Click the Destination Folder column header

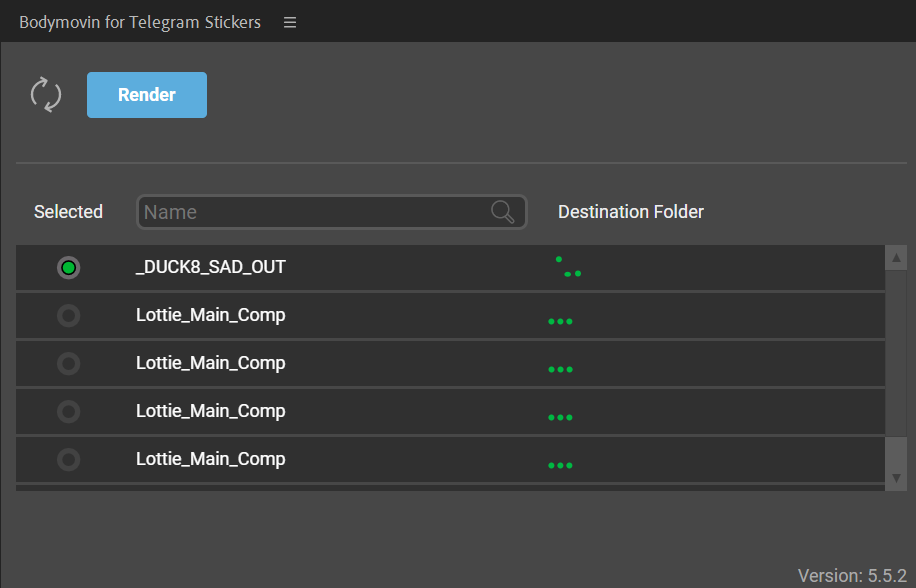630,212
